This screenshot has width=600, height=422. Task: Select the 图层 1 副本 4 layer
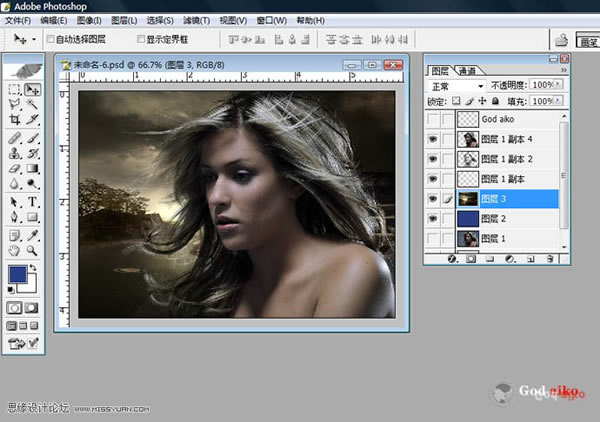pyautogui.click(x=507, y=138)
